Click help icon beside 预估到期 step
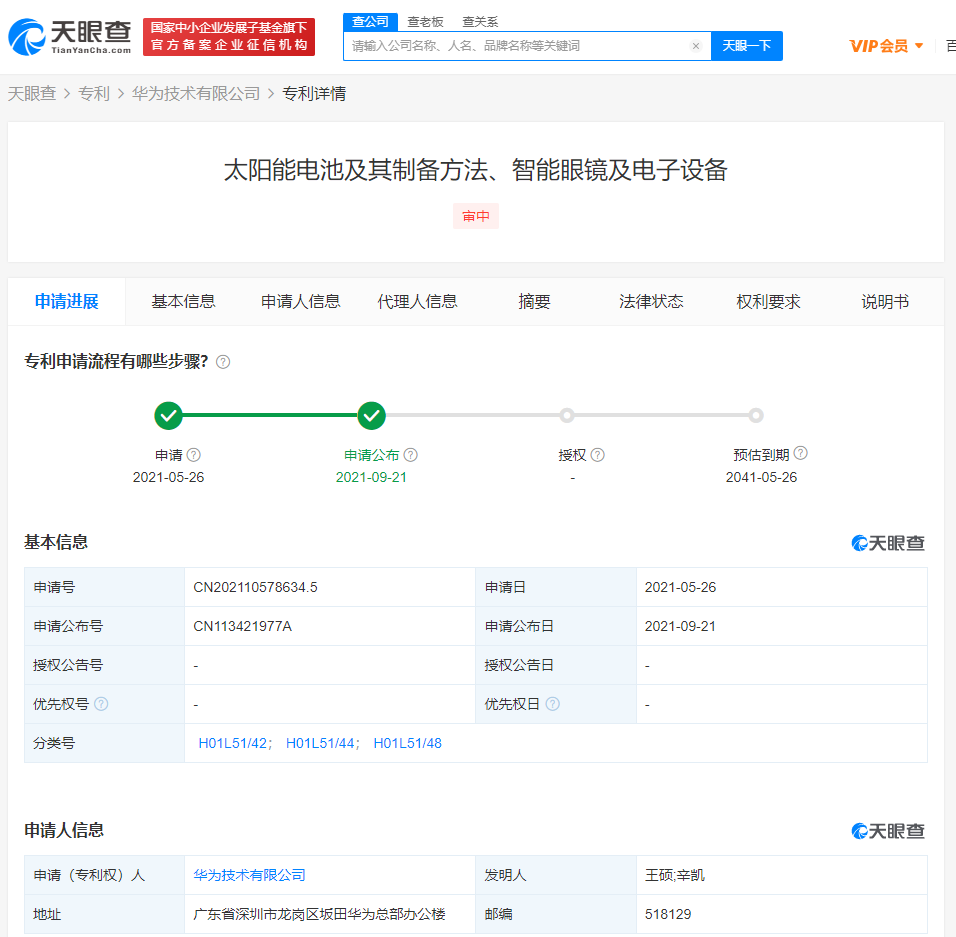 tap(801, 453)
